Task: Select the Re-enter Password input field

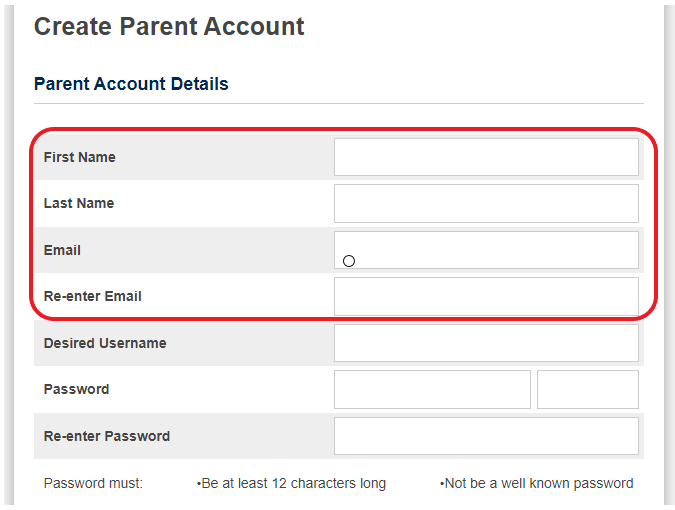Action: pyautogui.click(x=486, y=436)
